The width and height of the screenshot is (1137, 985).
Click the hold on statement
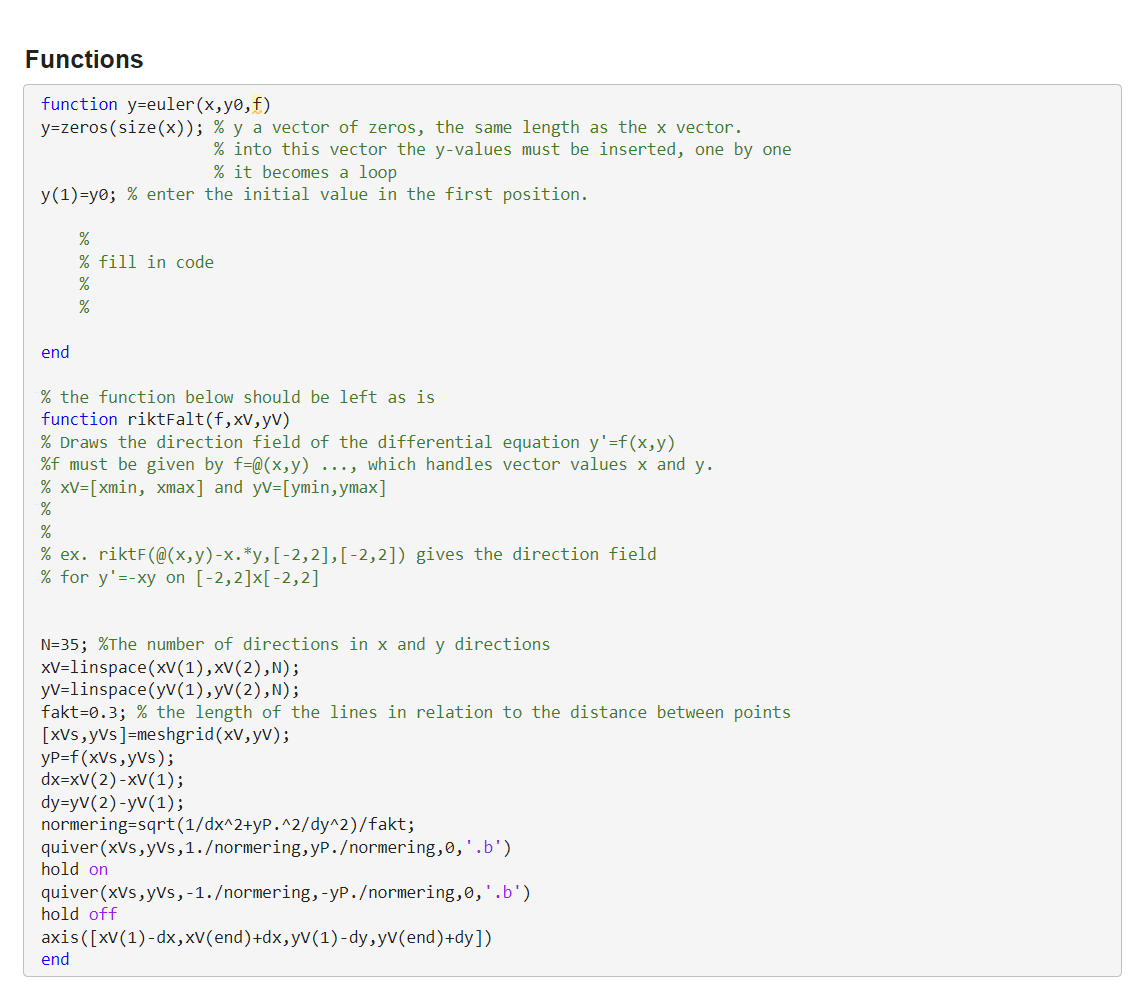[72, 869]
